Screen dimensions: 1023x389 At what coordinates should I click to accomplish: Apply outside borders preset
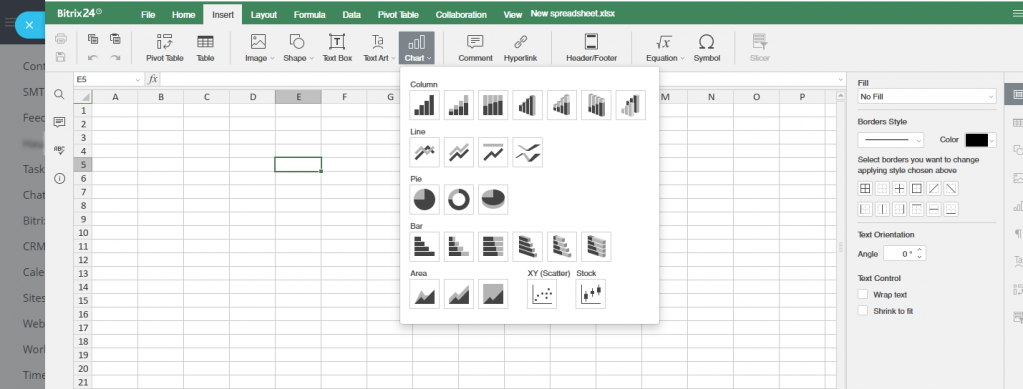pyautogui.click(x=917, y=189)
